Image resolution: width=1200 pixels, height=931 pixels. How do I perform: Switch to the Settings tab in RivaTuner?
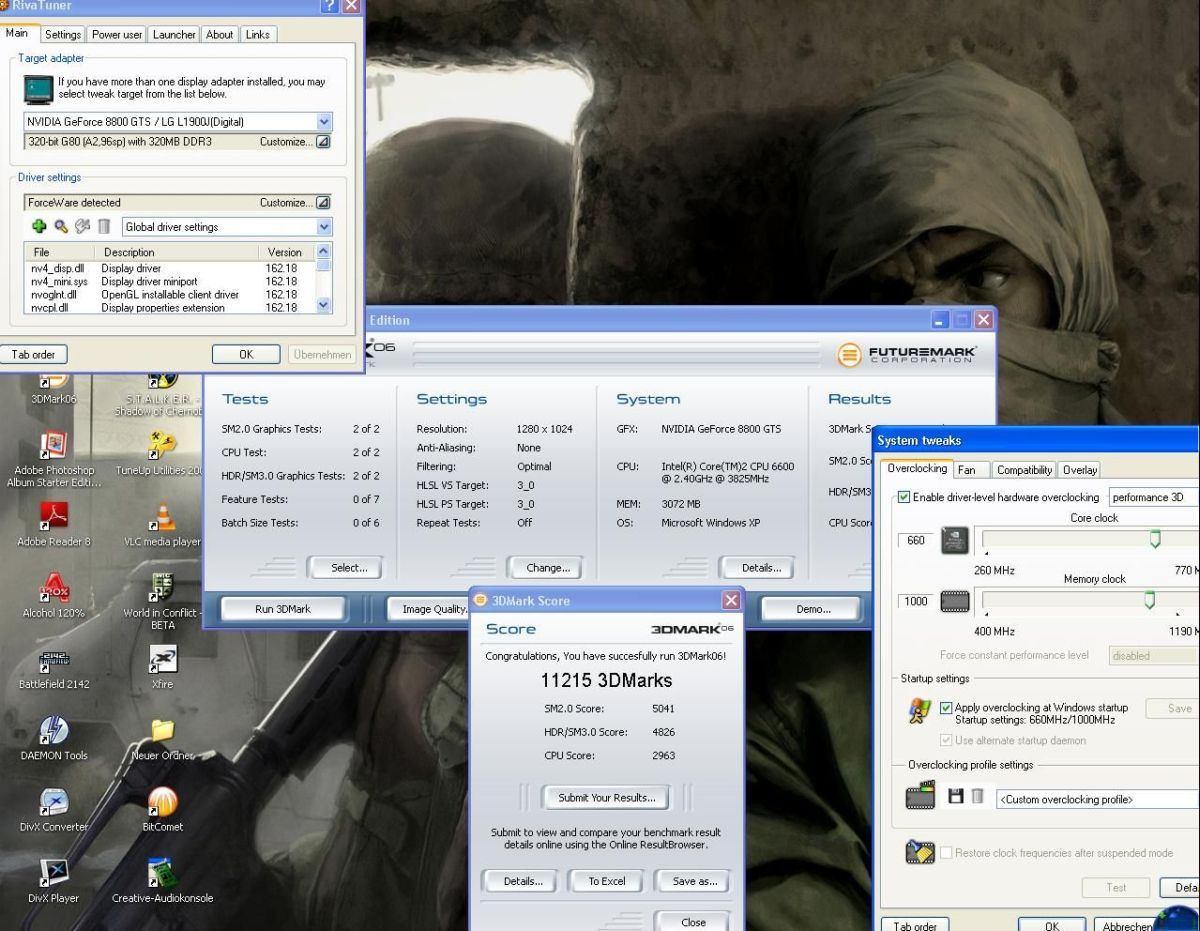click(x=63, y=34)
